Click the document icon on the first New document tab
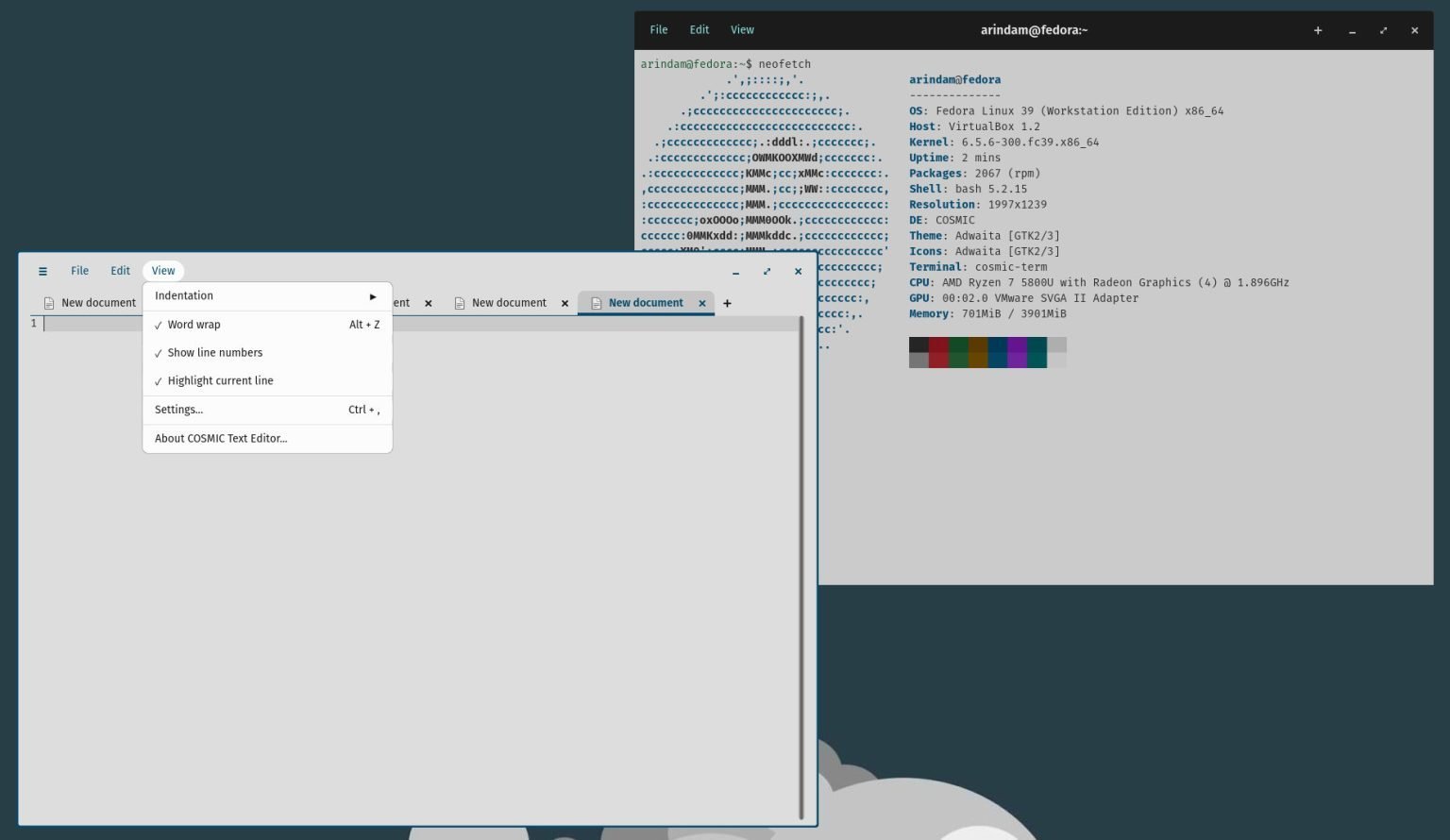Viewport: 1450px width, 840px height. [x=48, y=302]
